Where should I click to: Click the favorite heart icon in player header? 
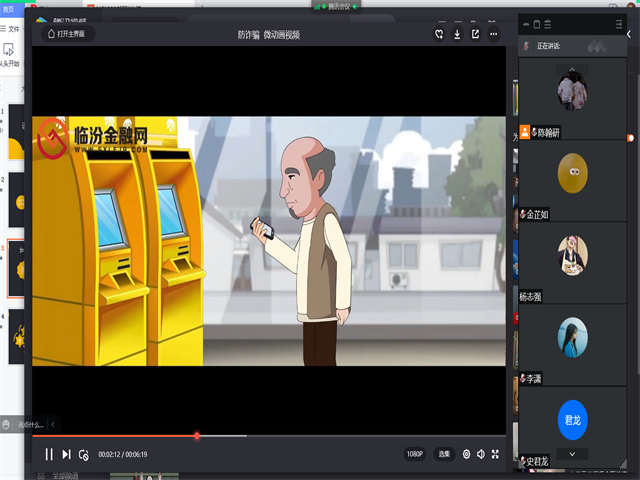coord(439,34)
